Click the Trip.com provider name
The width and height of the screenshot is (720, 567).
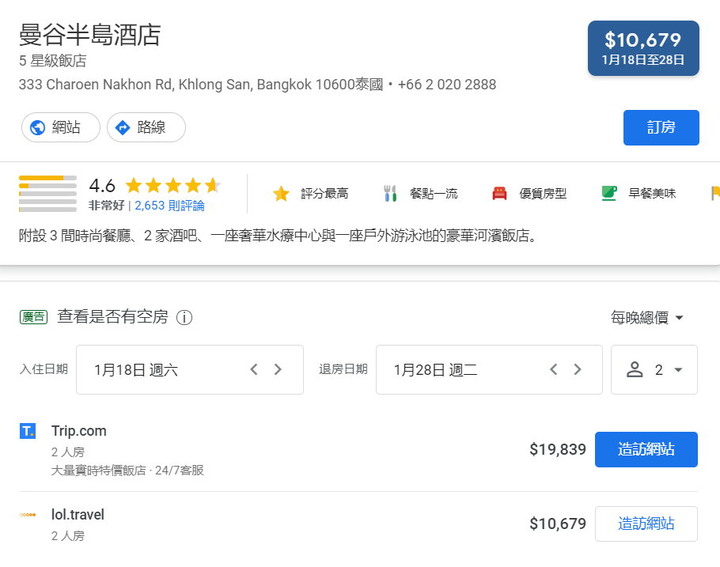click(79, 431)
